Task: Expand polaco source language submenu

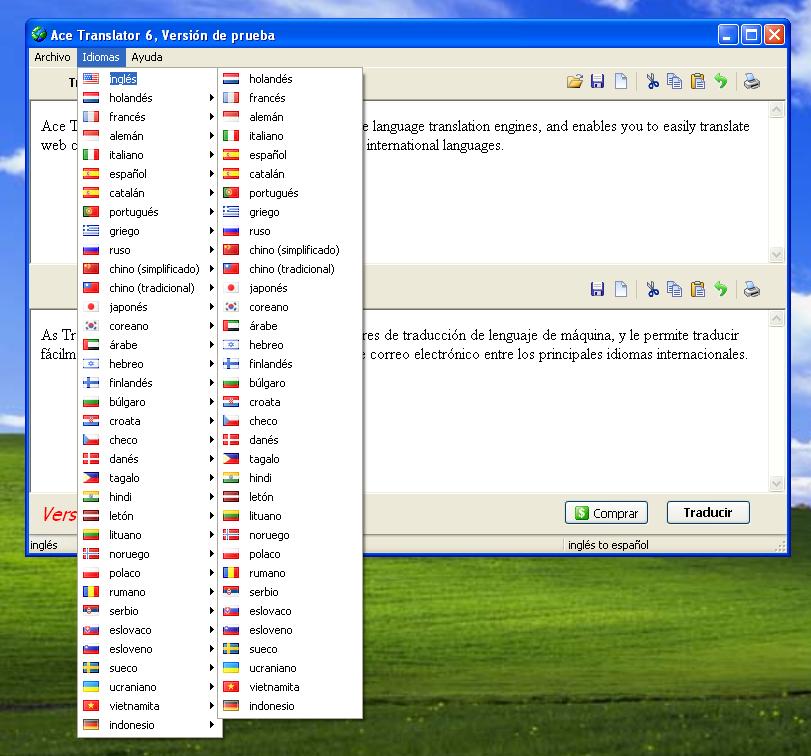Action: (x=149, y=573)
